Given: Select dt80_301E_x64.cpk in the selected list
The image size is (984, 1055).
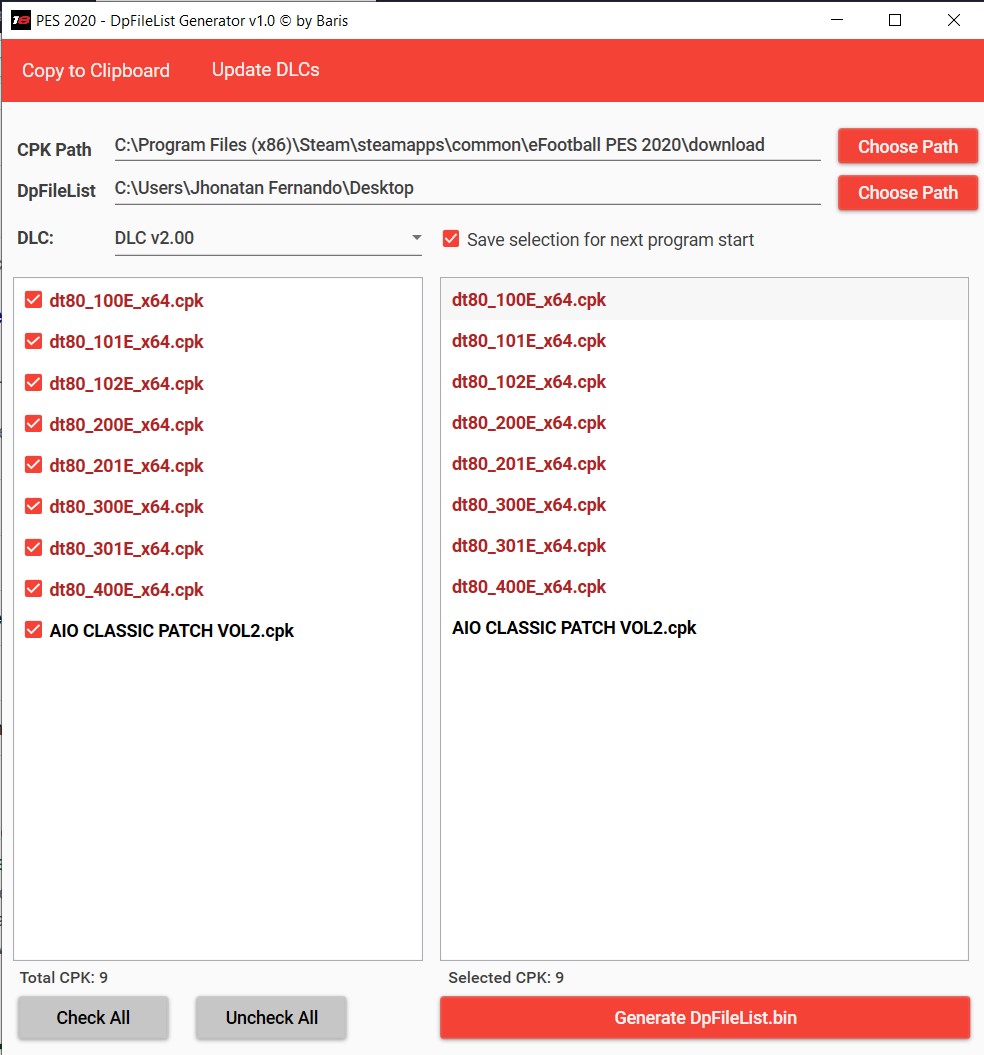Looking at the screenshot, I should point(704,546).
